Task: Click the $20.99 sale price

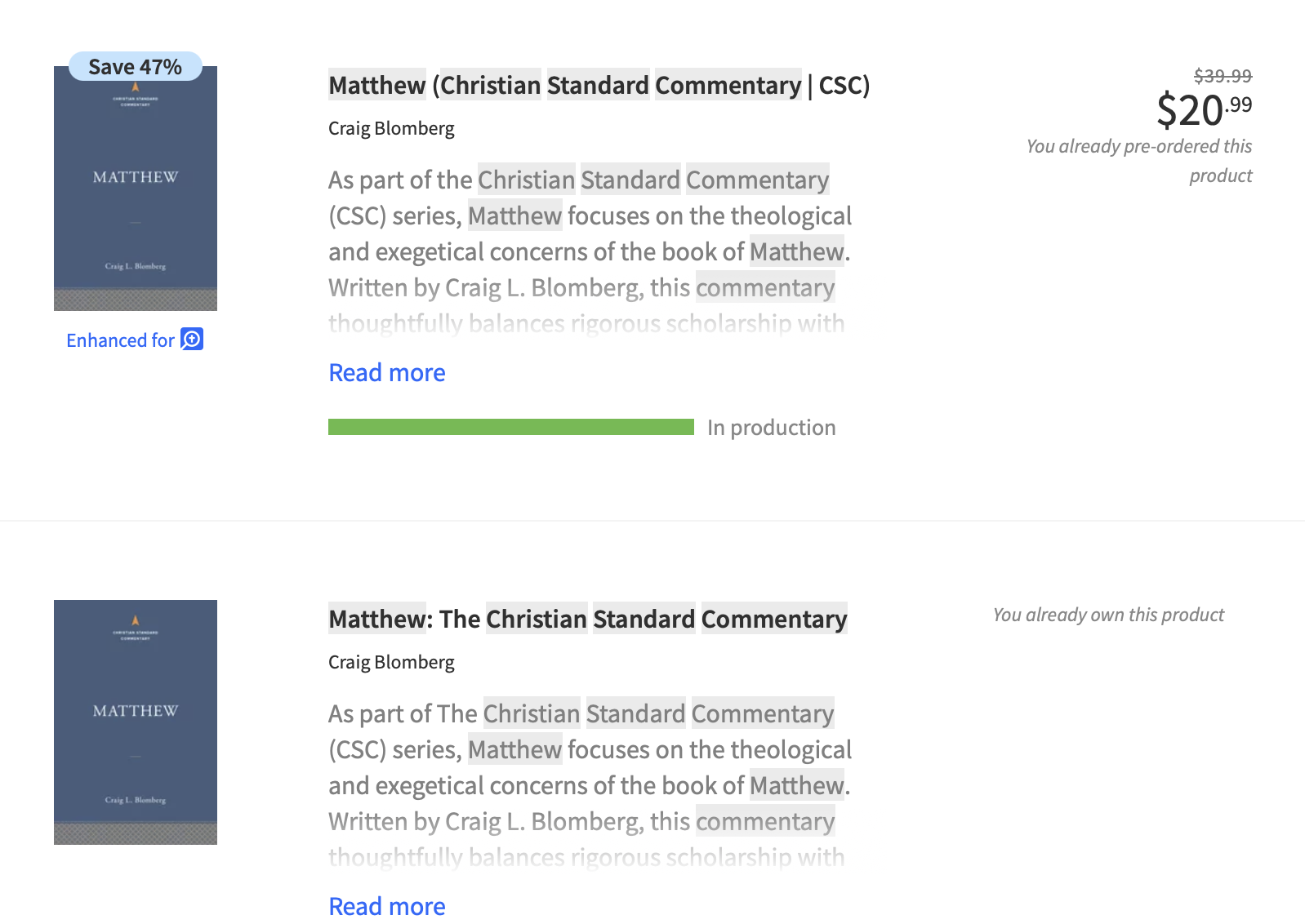Action: click(1205, 109)
